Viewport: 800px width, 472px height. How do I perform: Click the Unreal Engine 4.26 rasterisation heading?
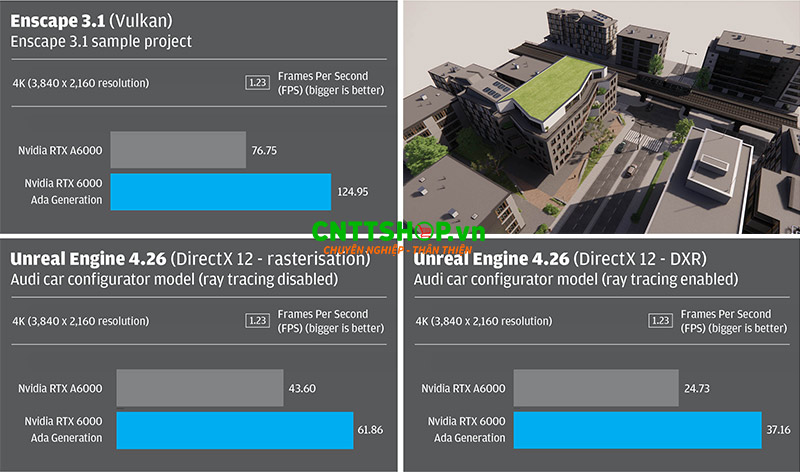pos(190,259)
